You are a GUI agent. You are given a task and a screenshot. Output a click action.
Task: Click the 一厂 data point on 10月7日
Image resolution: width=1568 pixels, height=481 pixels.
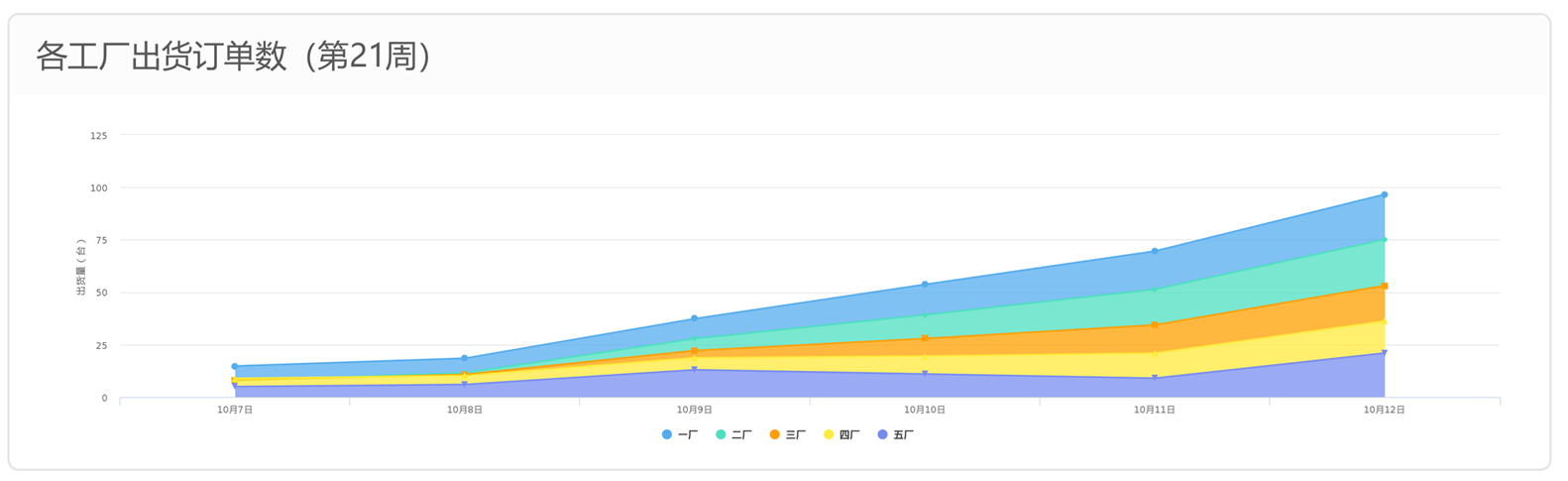(235, 366)
